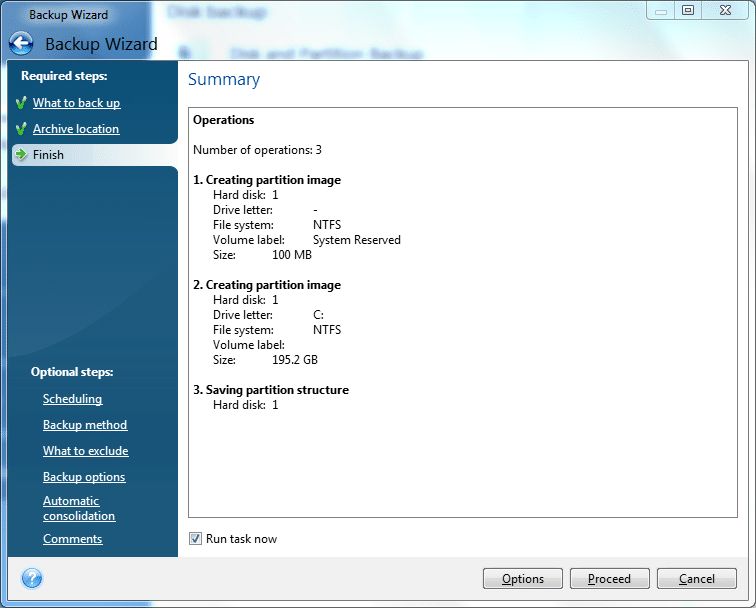Screen dimensions: 756x608
Task: Open the Backup options step
Action: click(x=84, y=477)
